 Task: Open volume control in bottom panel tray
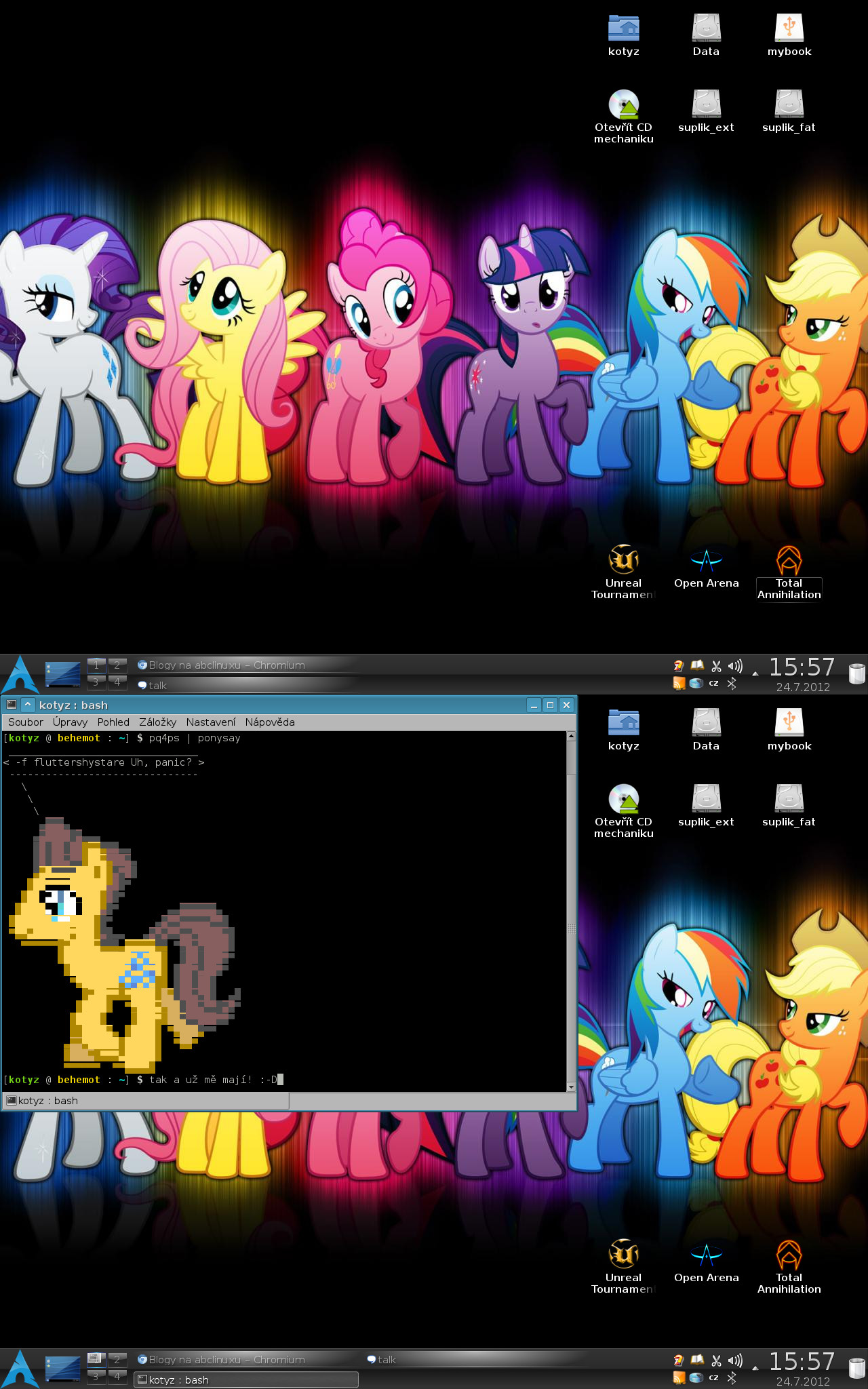coord(735,1361)
